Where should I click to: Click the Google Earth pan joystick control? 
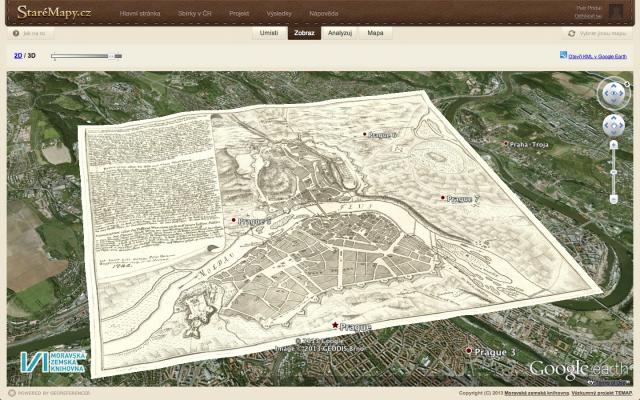click(x=613, y=126)
